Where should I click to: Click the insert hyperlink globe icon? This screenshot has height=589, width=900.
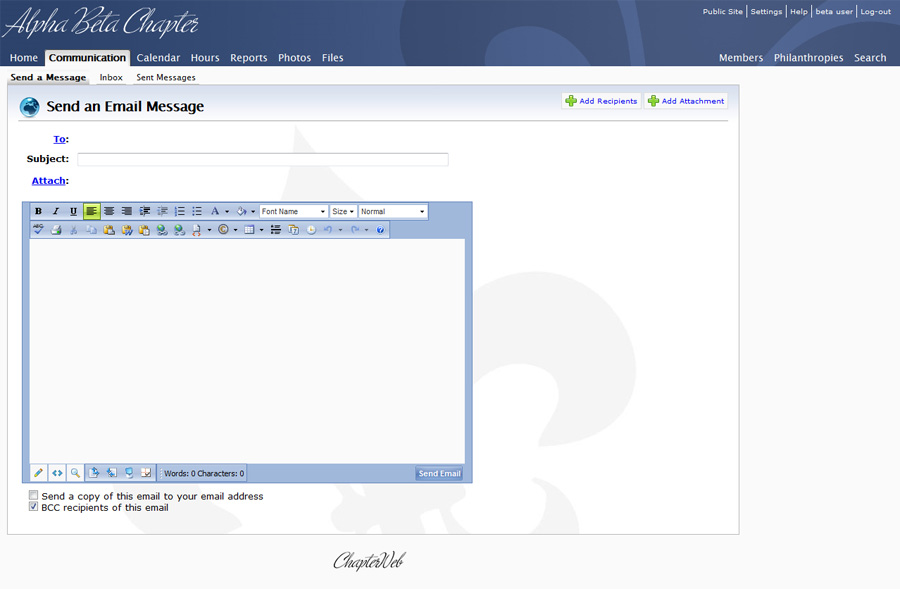pyautogui.click(x=162, y=230)
